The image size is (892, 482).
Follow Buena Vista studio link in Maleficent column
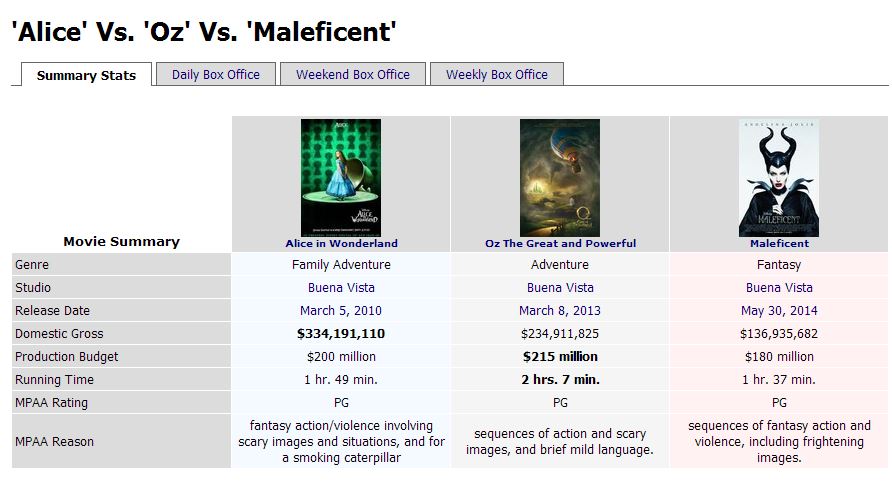[779, 288]
